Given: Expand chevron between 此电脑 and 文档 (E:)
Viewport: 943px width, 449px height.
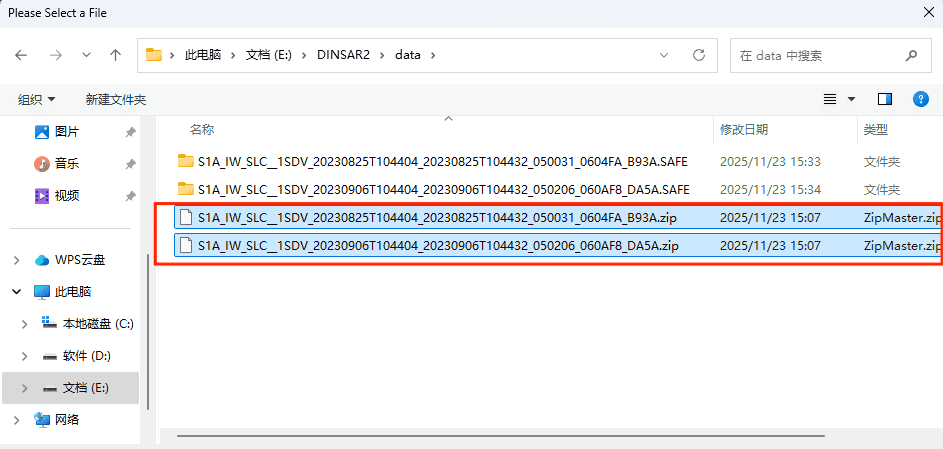Looking at the screenshot, I should click(x=233, y=55).
